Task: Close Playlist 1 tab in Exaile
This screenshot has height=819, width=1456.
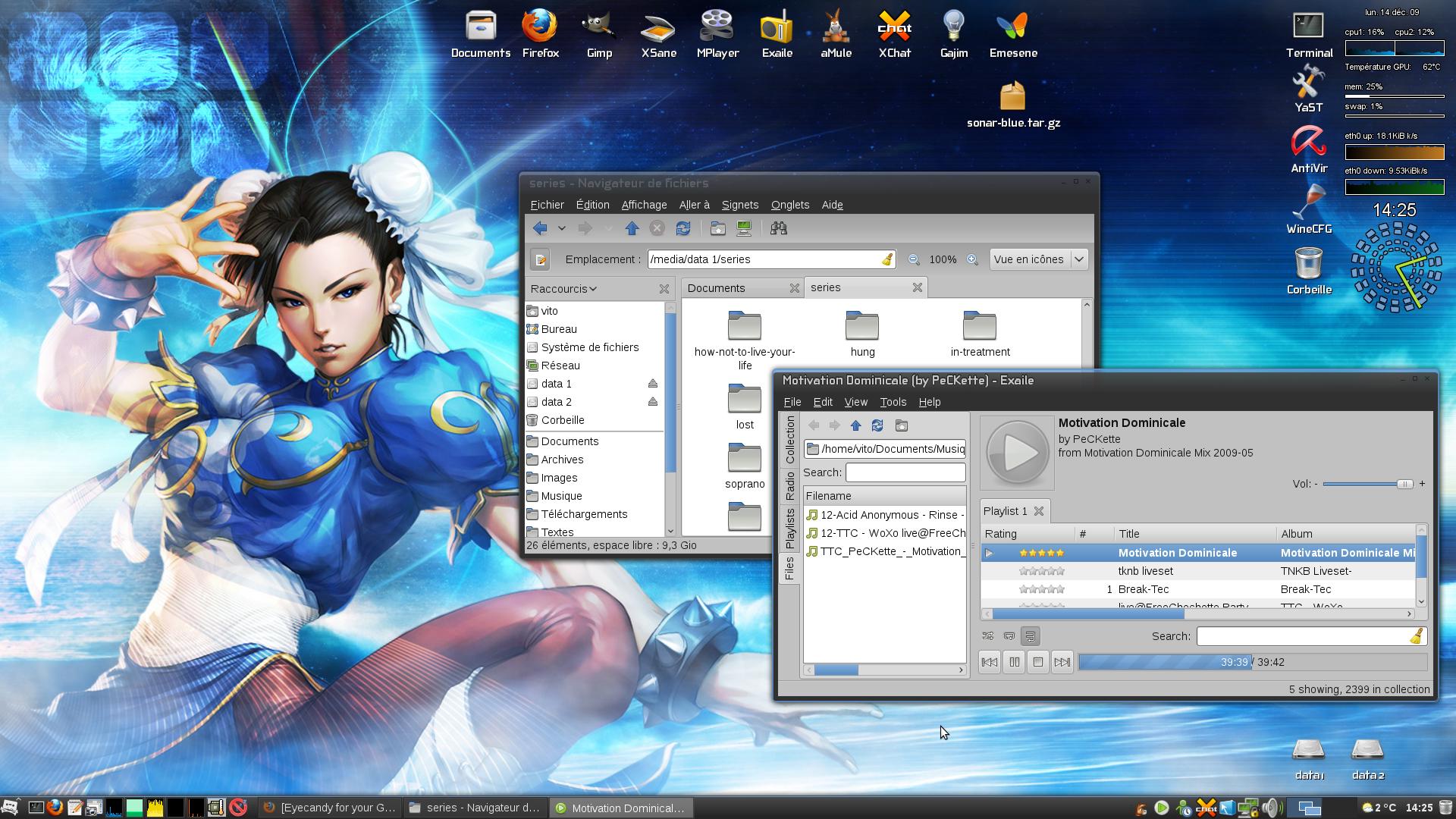Action: (x=1039, y=511)
